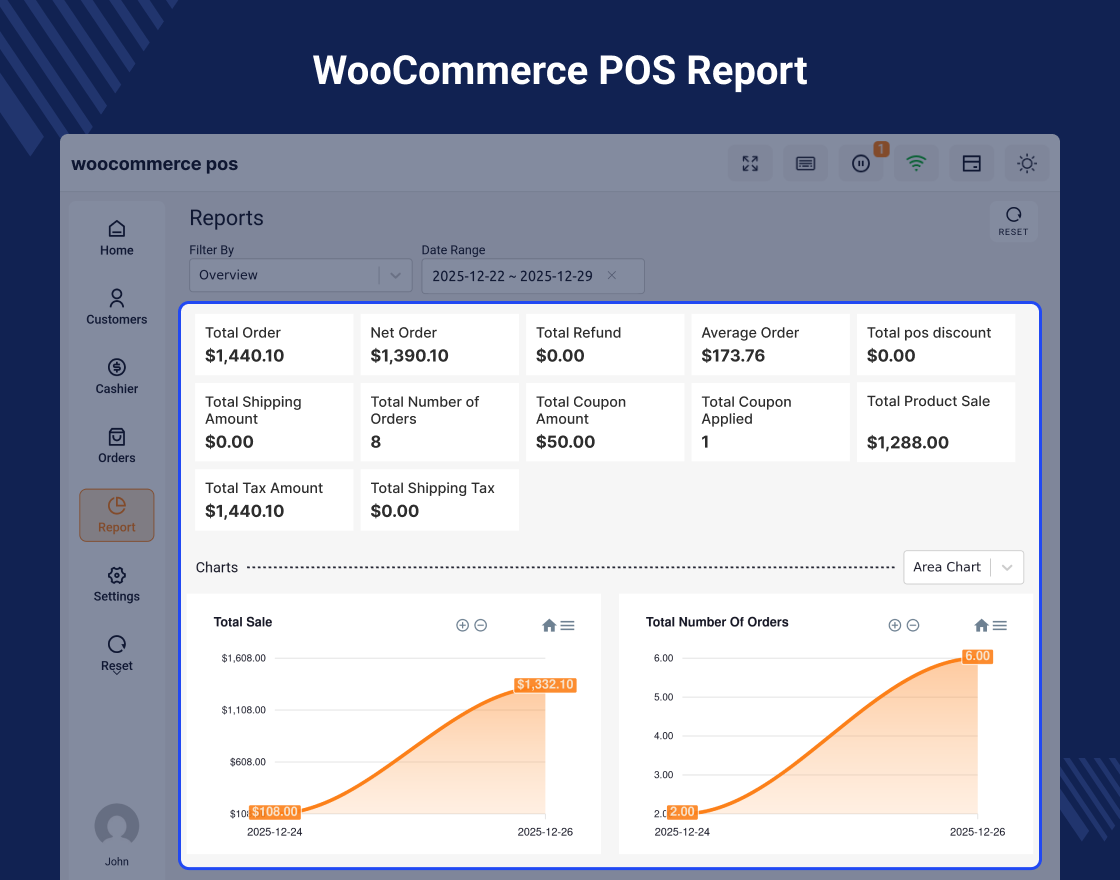1120x880 pixels.
Task: Click the Area Chart dropdown chevron
Action: tap(1007, 568)
